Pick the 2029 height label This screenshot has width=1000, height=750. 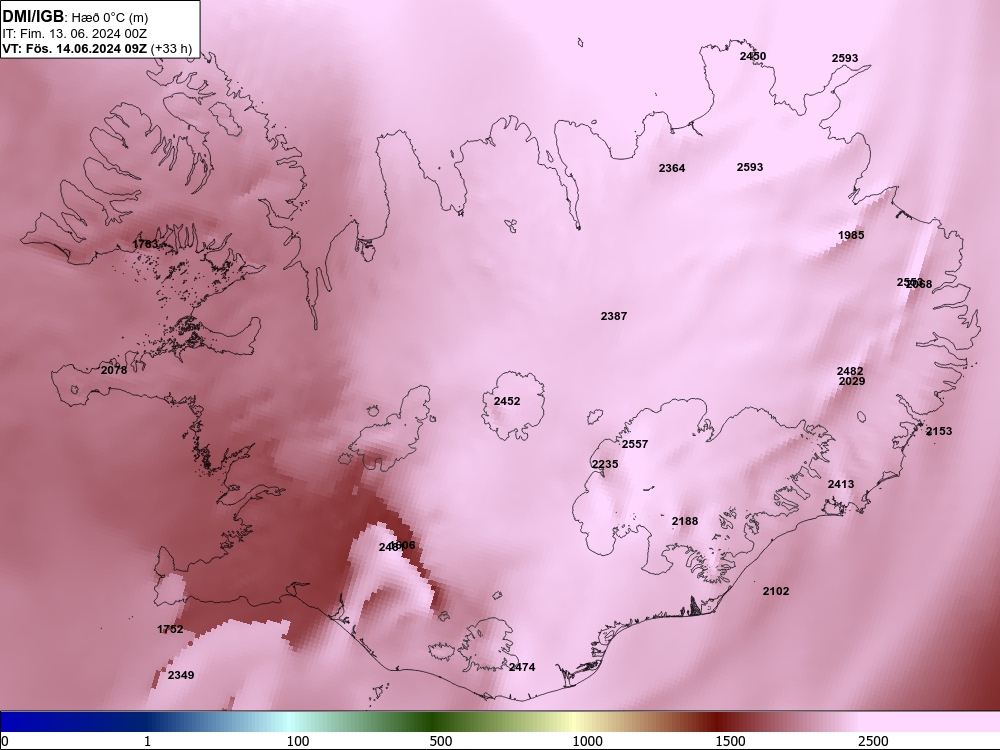pyautogui.click(x=851, y=381)
